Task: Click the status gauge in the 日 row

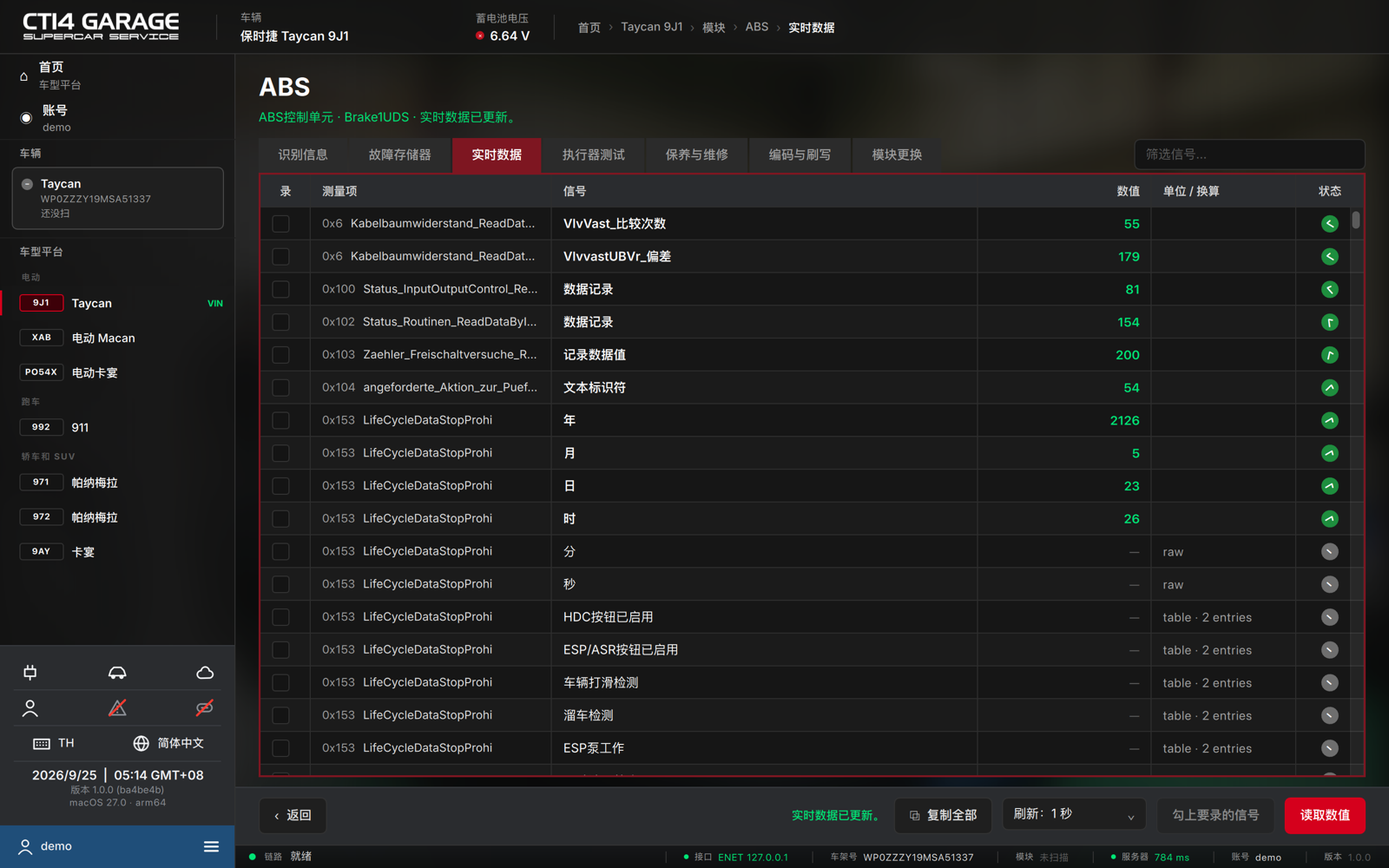Action: click(1329, 486)
